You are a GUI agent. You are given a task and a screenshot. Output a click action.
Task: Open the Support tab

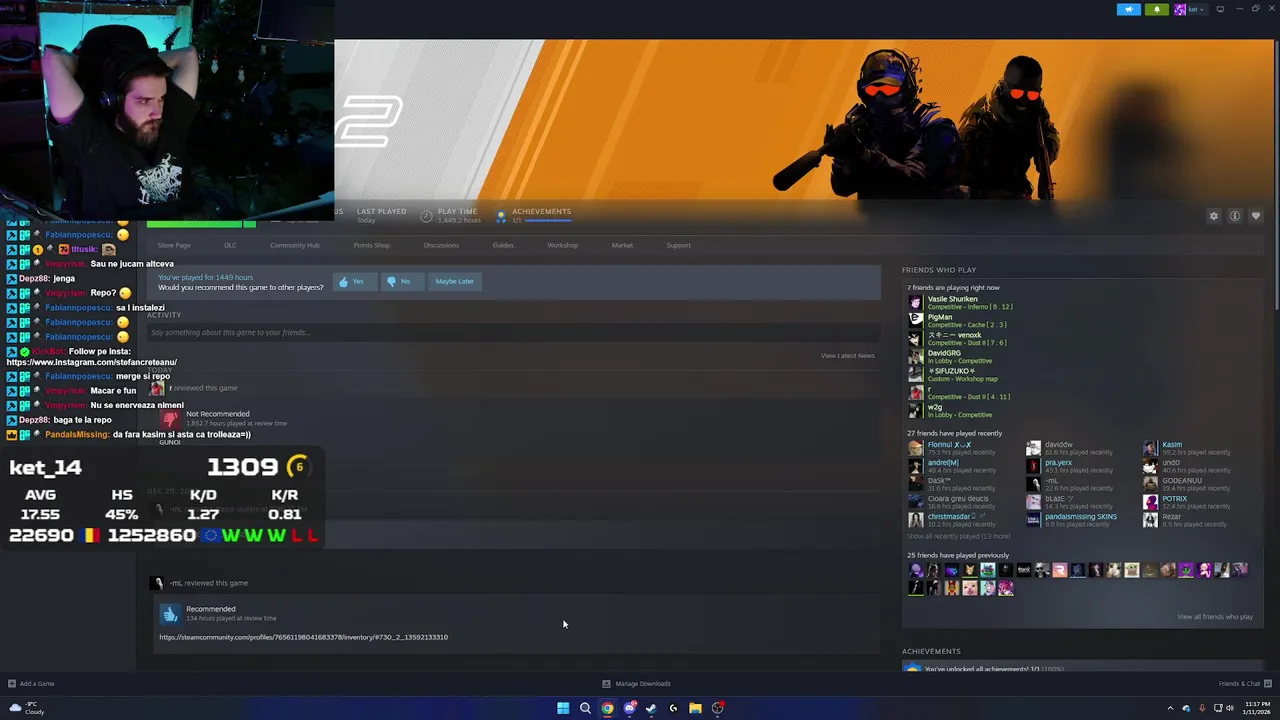[x=678, y=245]
